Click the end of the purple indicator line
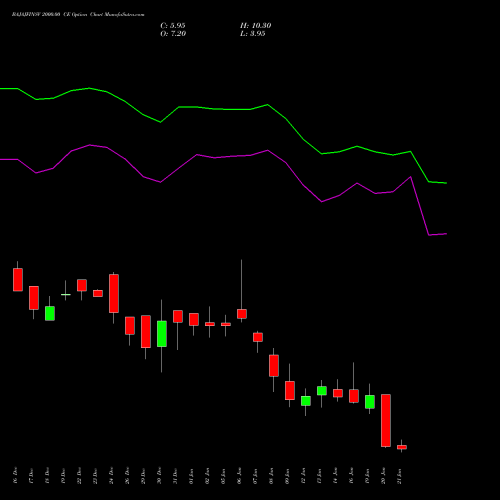The image size is (500, 500). 446,234
